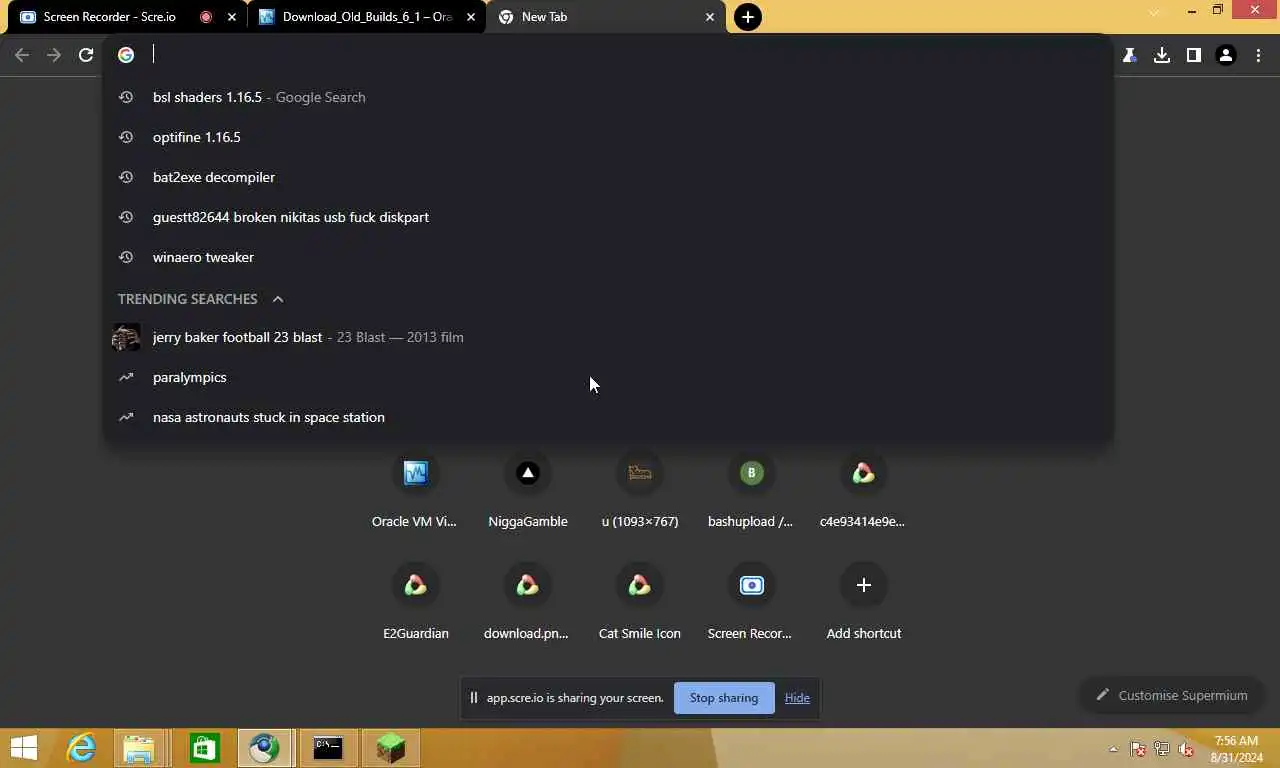Image resolution: width=1280 pixels, height=768 pixels.
Task: Open Minecraft from taskbar
Action: 391,748
